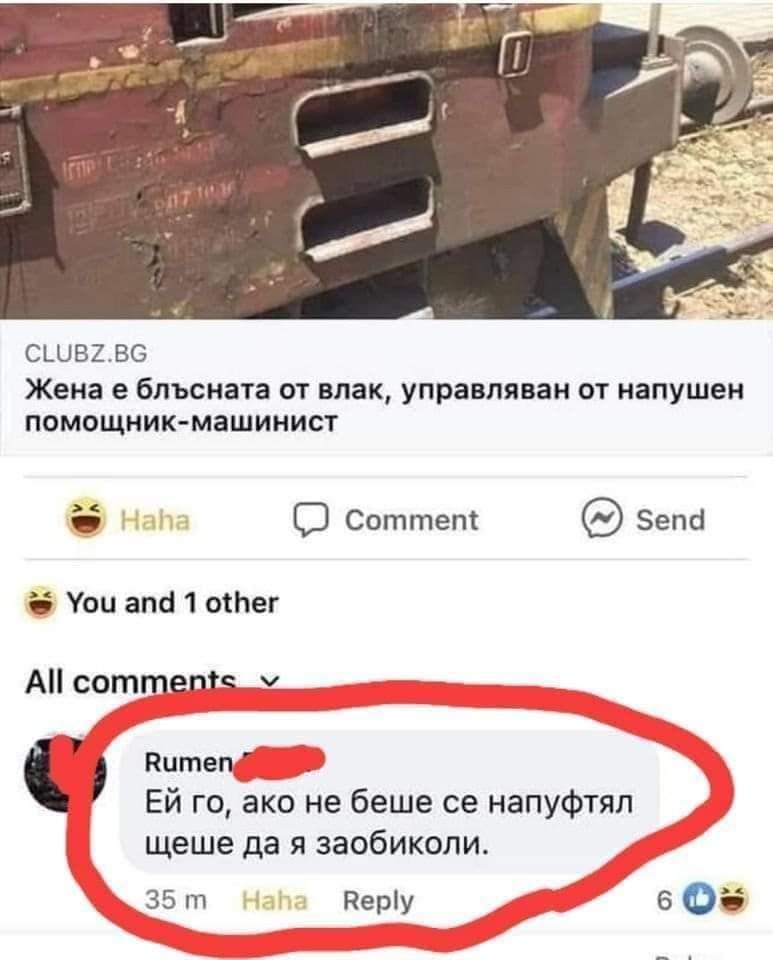Toggle Haha on Rumen's comment
The height and width of the screenshot is (960, 773).
274,901
